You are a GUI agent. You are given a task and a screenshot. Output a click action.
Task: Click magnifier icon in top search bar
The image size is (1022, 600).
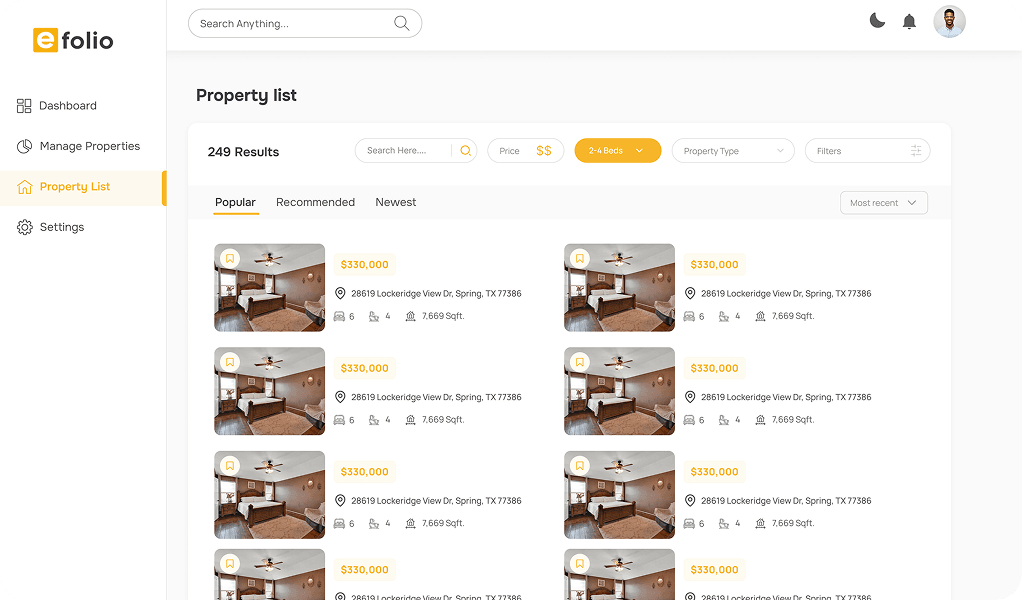[402, 23]
